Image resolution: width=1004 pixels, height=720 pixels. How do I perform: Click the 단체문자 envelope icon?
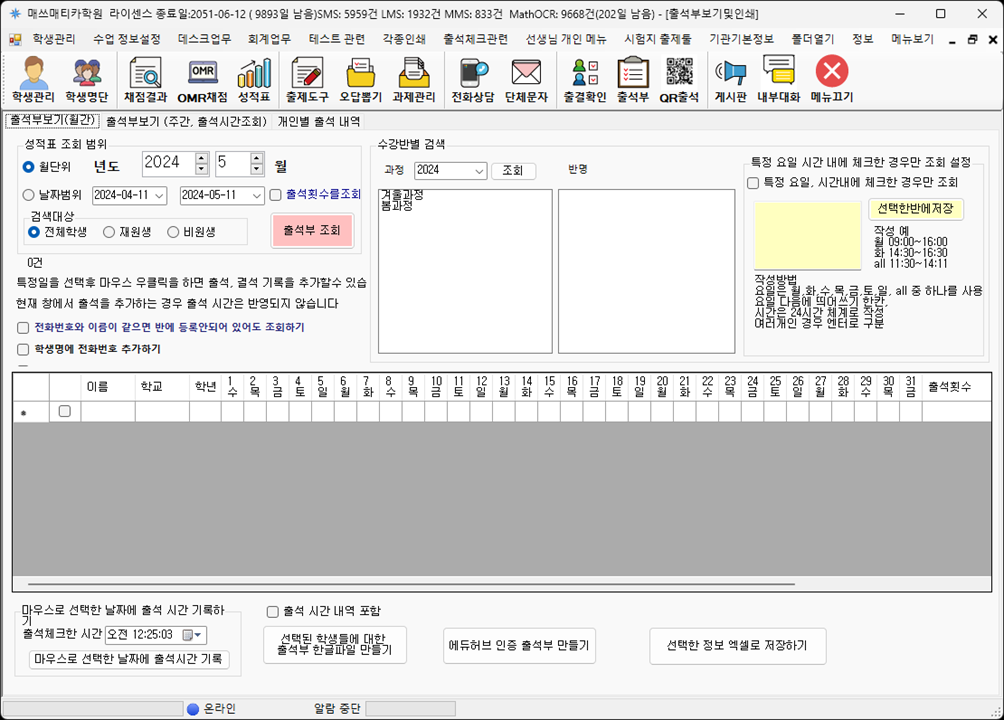525,80
